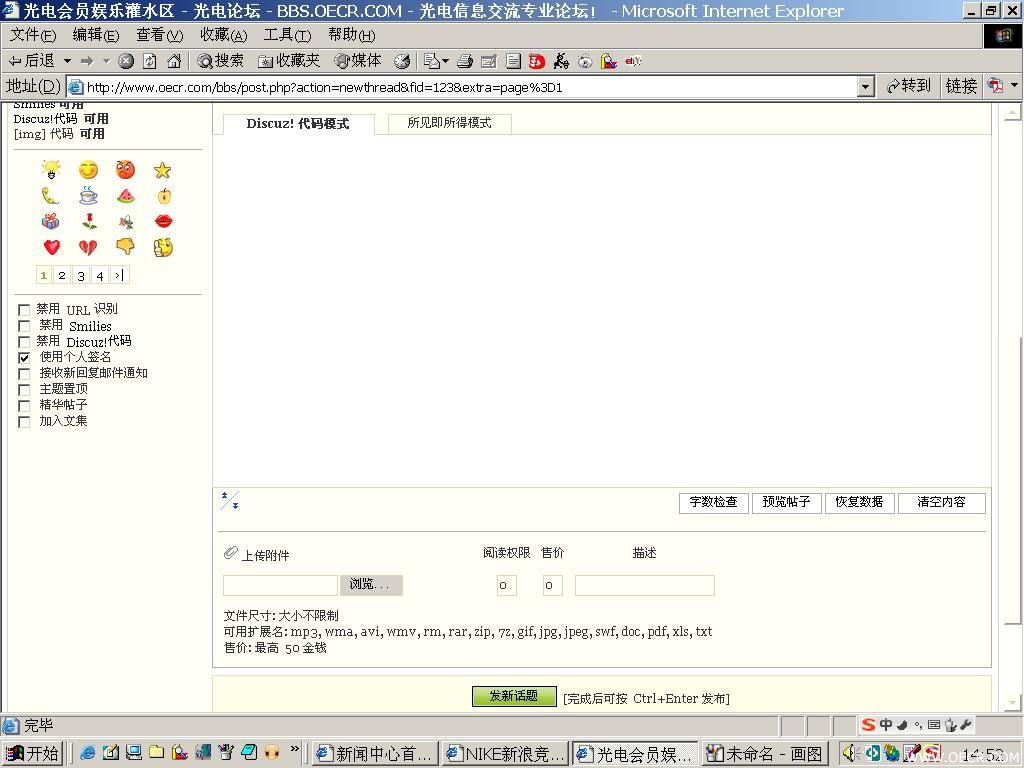Click the 阅读权限 input field
Image resolution: width=1024 pixels, height=768 pixels.
[x=507, y=584]
